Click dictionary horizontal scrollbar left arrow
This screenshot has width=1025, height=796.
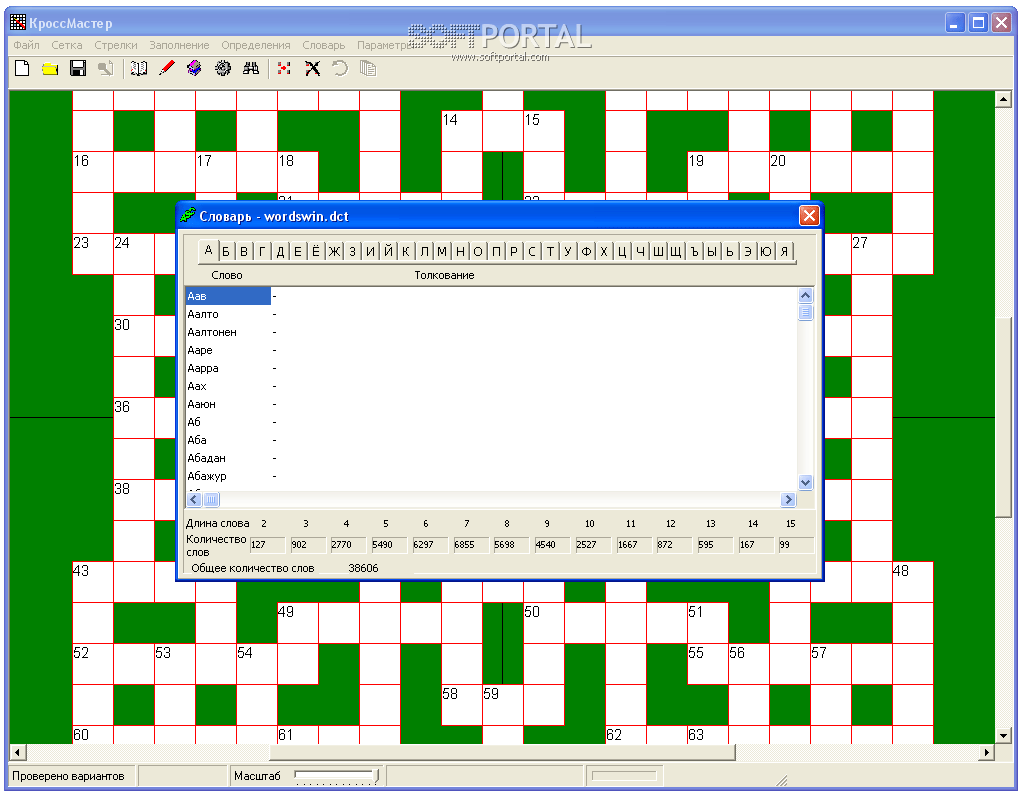(193, 500)
